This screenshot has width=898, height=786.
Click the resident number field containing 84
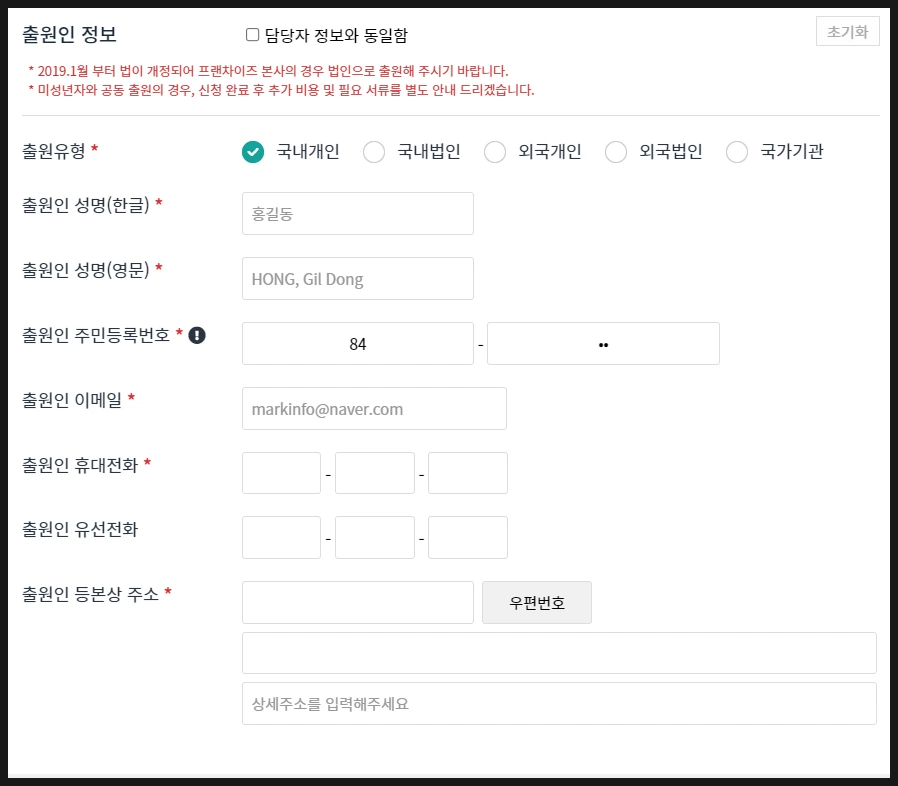(x=358, y=343)
